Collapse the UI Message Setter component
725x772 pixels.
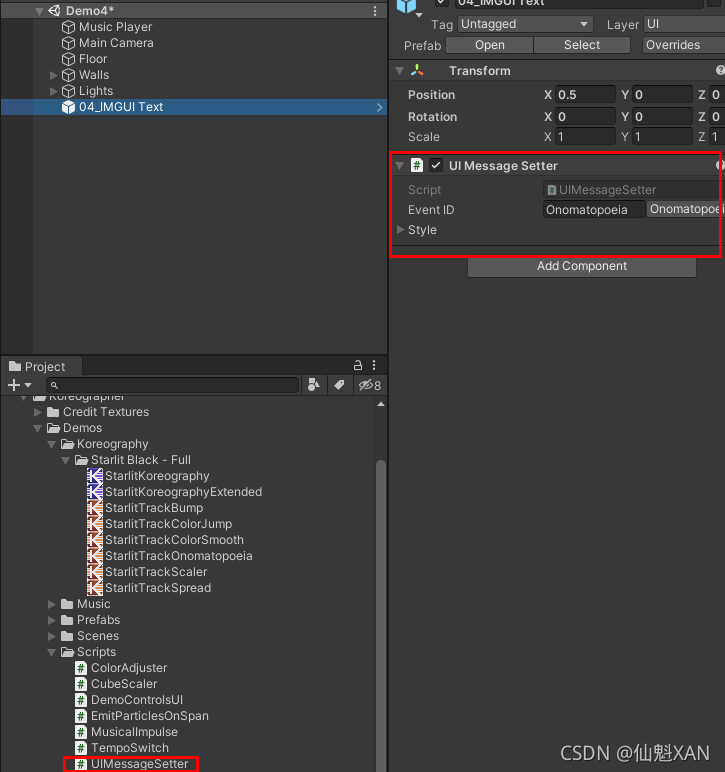400,166
